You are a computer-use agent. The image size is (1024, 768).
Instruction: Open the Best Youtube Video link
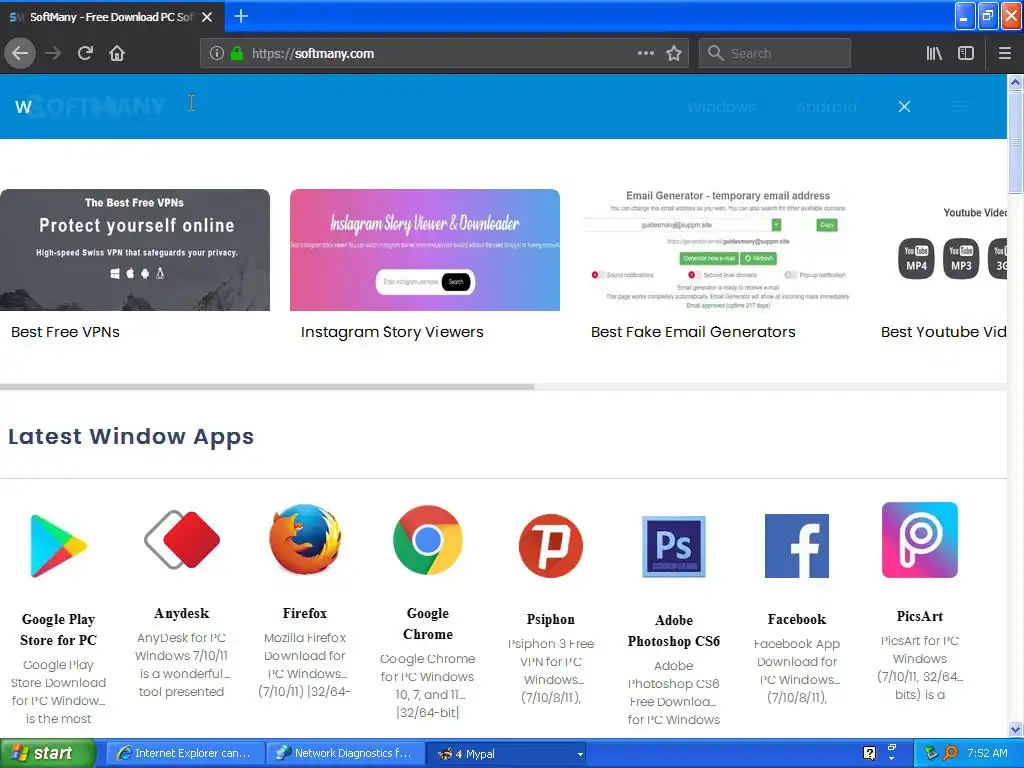[x=943, y=332]
